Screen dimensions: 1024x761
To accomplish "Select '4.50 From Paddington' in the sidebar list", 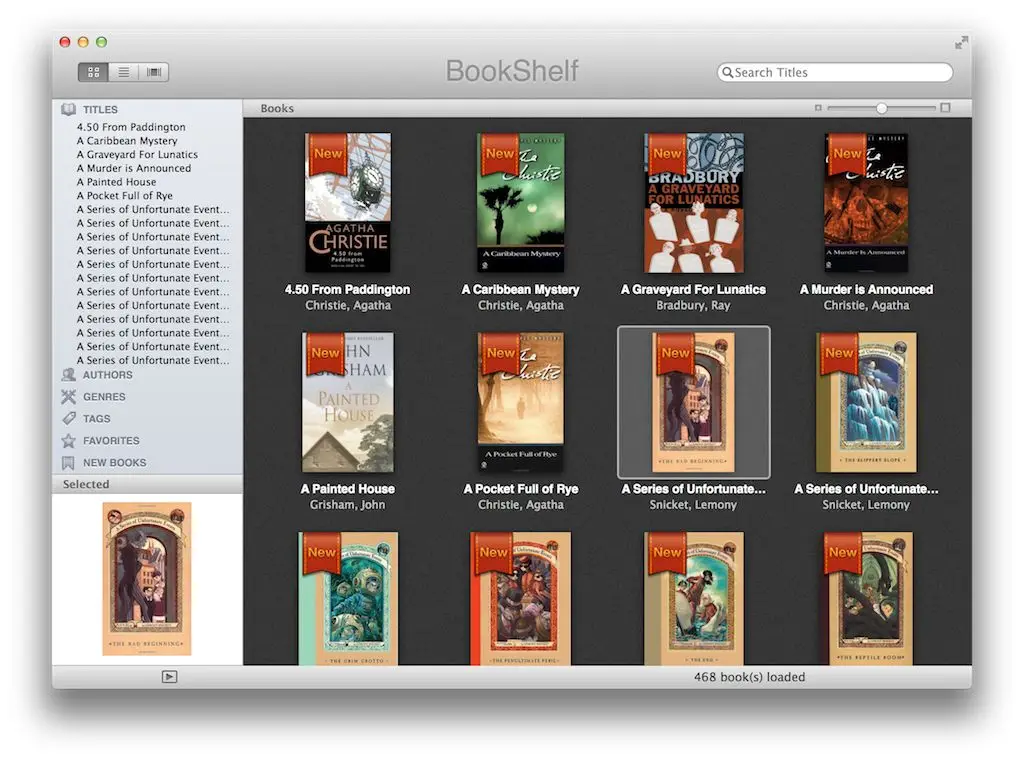I will click(x=131, y=127).
